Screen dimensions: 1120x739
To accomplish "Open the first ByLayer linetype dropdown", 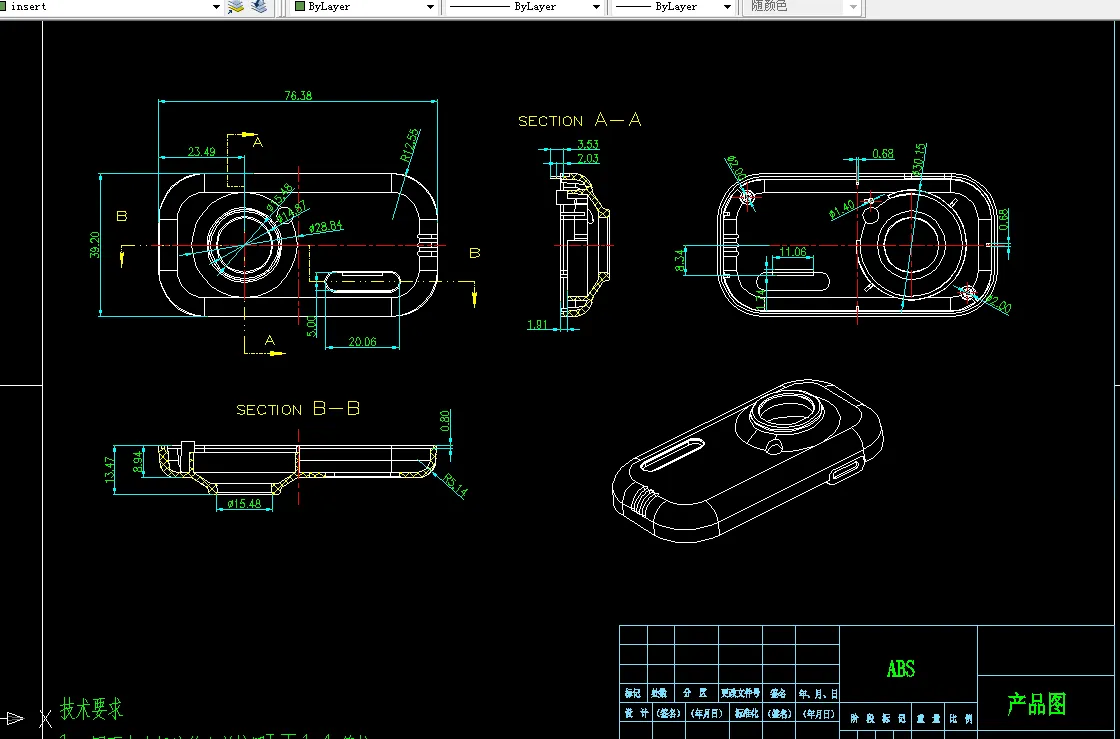I will (597, 7).
